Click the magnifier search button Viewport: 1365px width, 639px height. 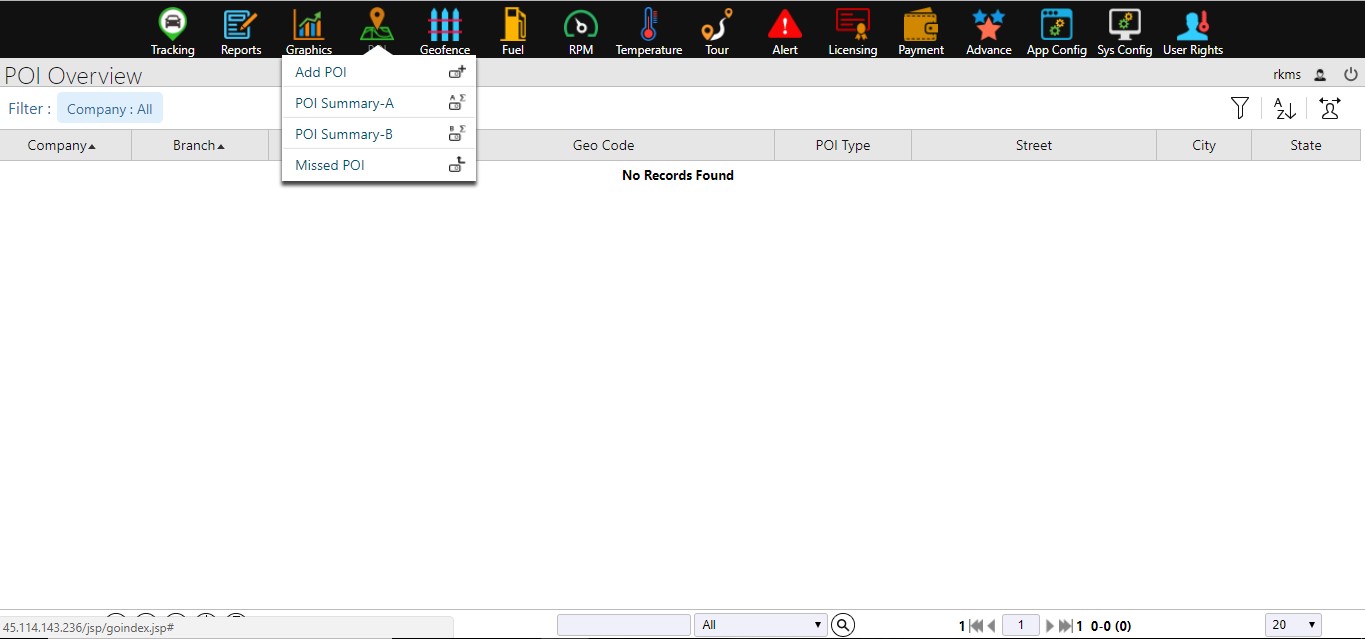coord(844,625)
